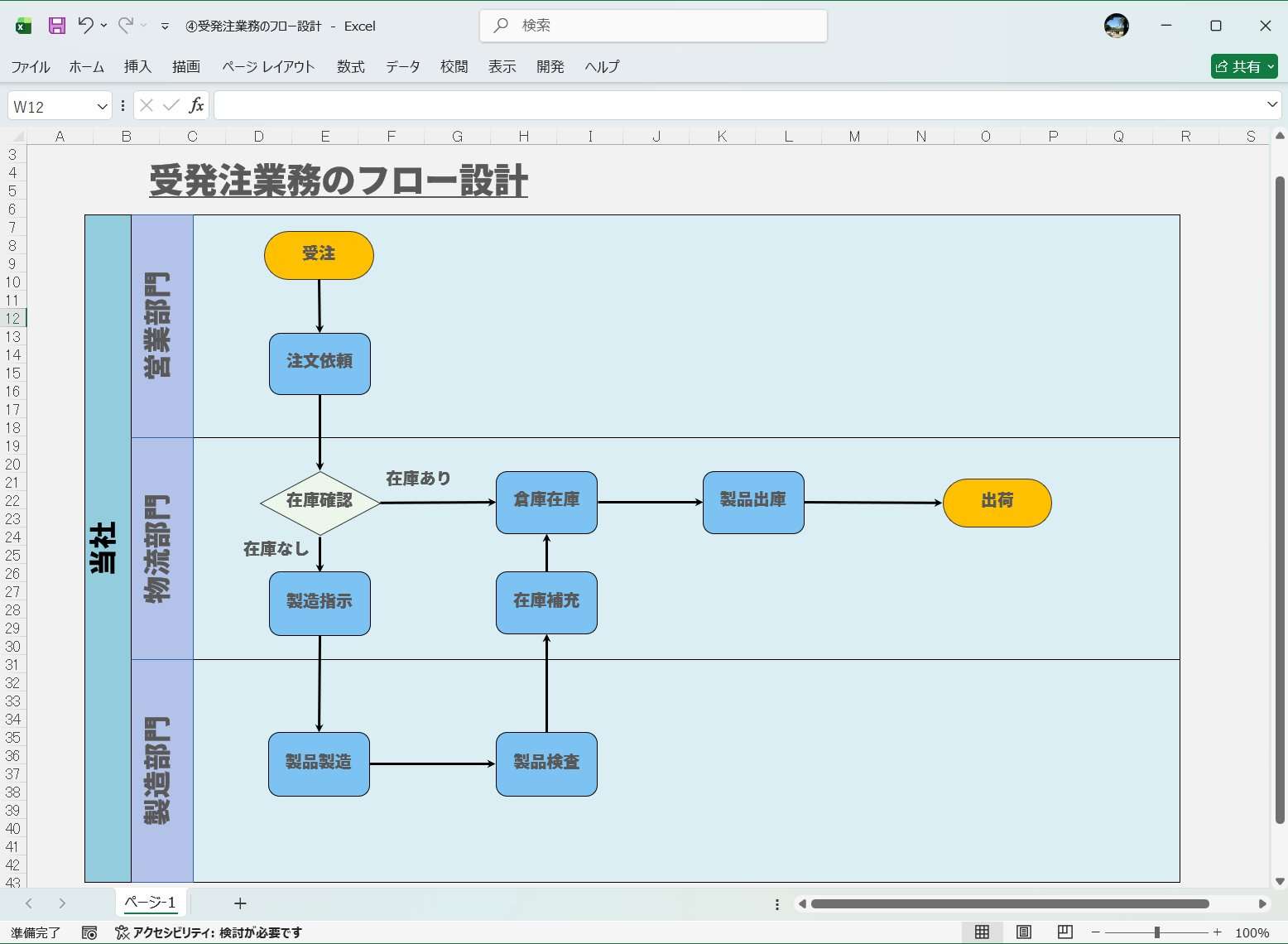This screenshot has width=1288, height=944.
Task: Open the Search box at top
Action: tap(652, 25)
